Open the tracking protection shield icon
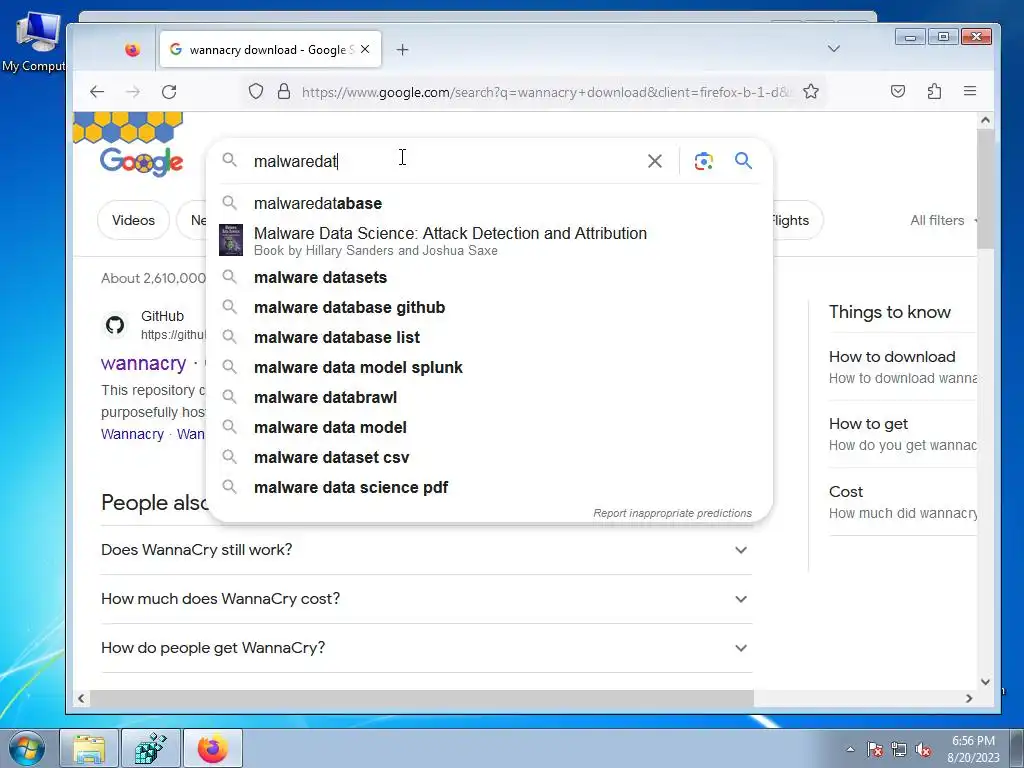1024x768 pixels. click(256, 91)
